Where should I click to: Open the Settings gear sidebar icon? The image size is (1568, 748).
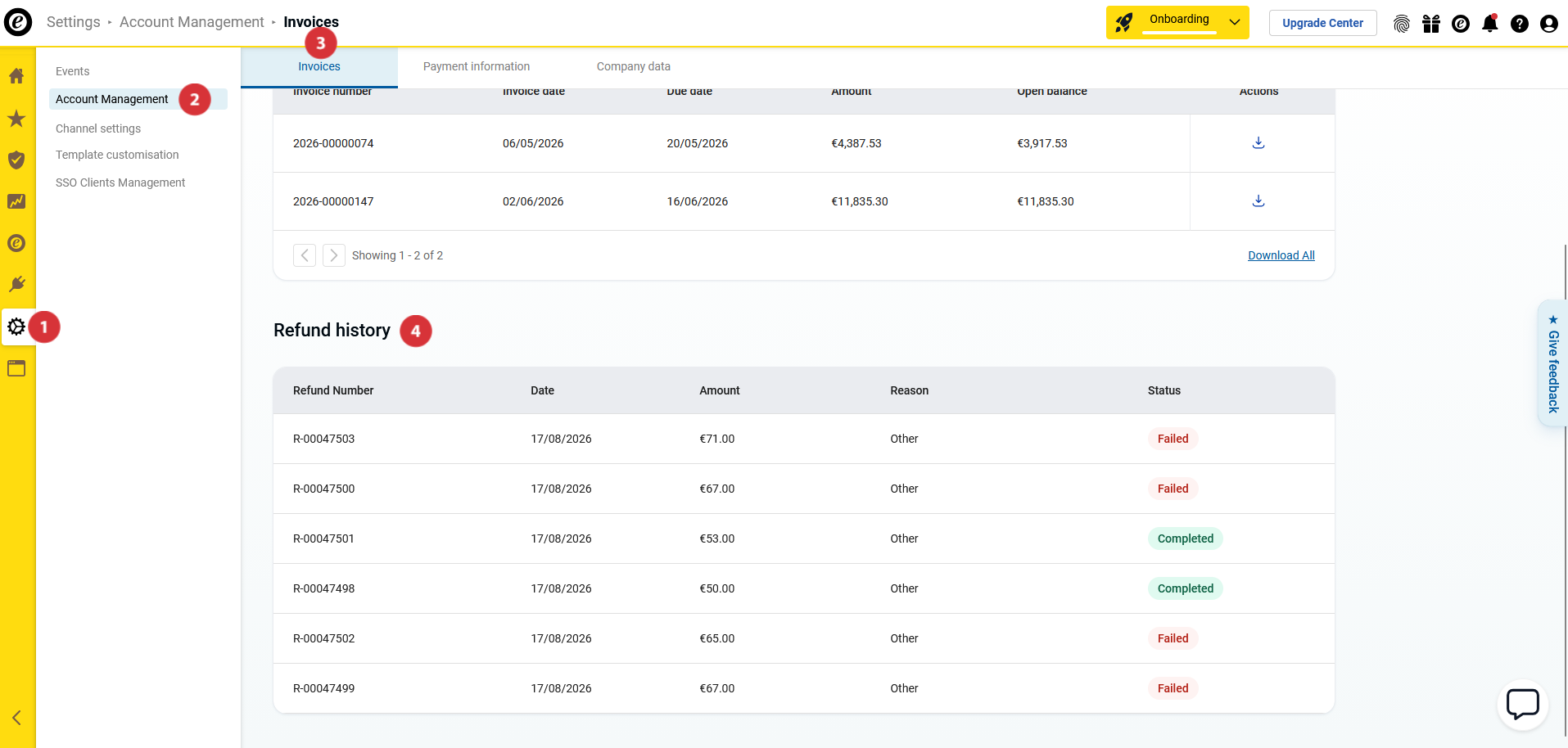(16, 327)
